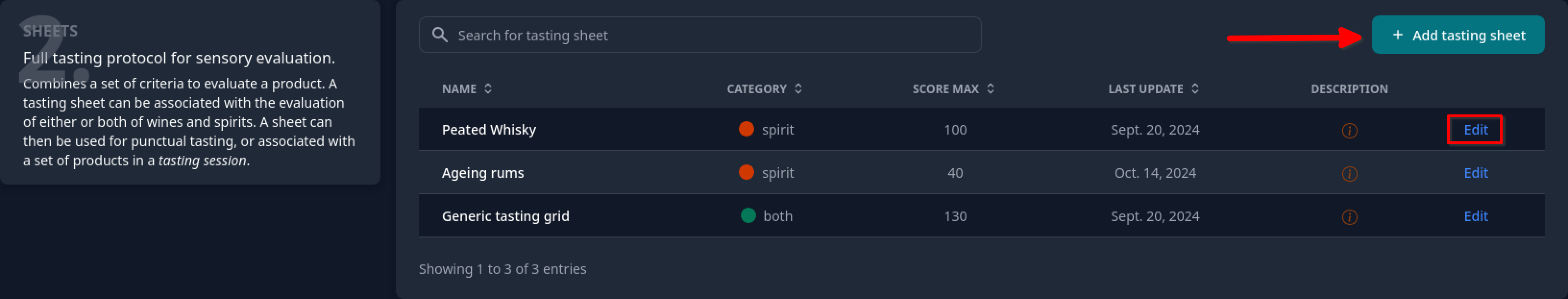Sort table by Name column arrows

[488, 89]
